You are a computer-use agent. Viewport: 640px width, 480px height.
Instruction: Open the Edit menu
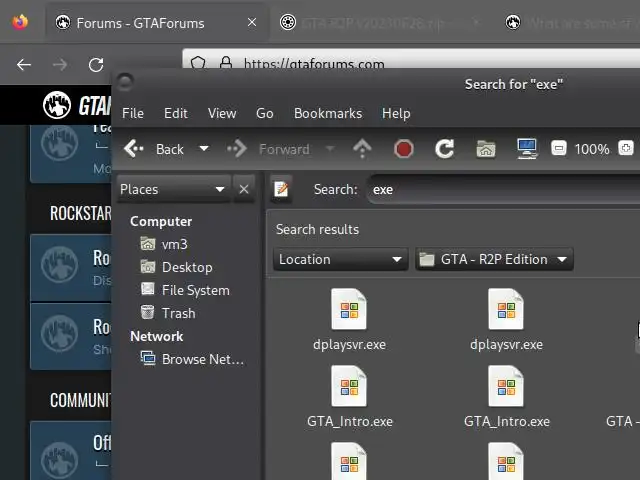tap(176, 113)
